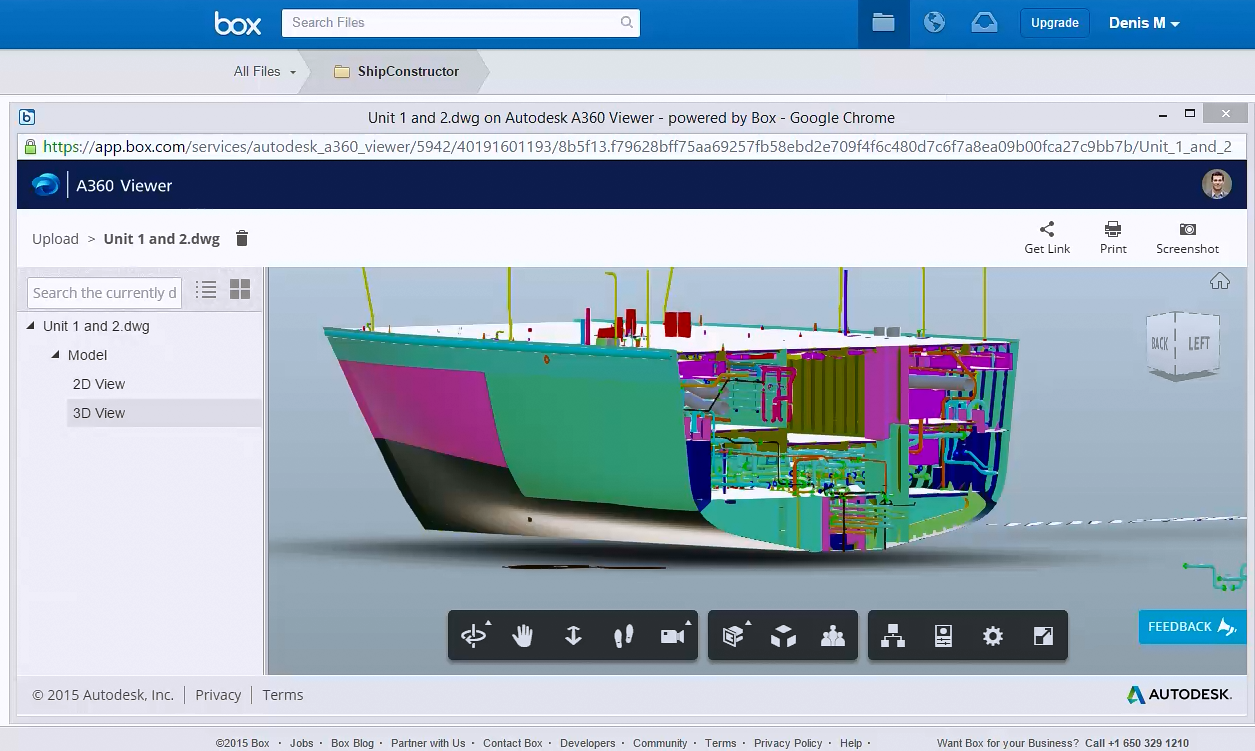The height and width of the screenshot is (751, 1255).
Task: Open the user profile avatar in A360
Action: coord(1217,184)
